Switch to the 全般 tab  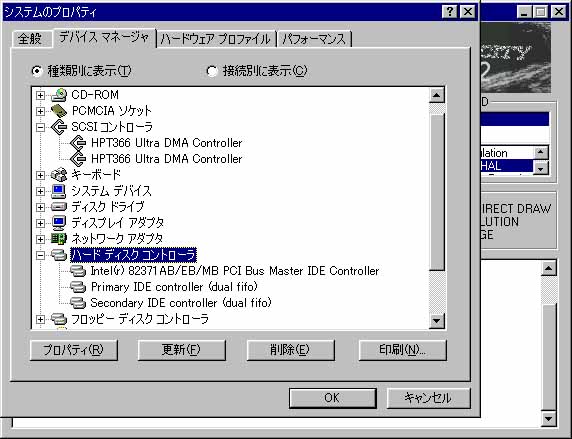click(x=30, y=39)
